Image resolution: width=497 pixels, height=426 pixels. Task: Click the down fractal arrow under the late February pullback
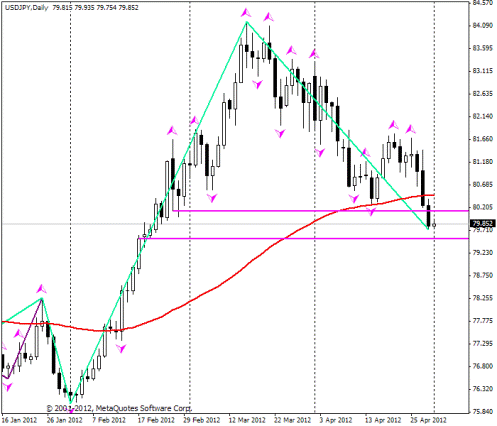pos(212,198)
